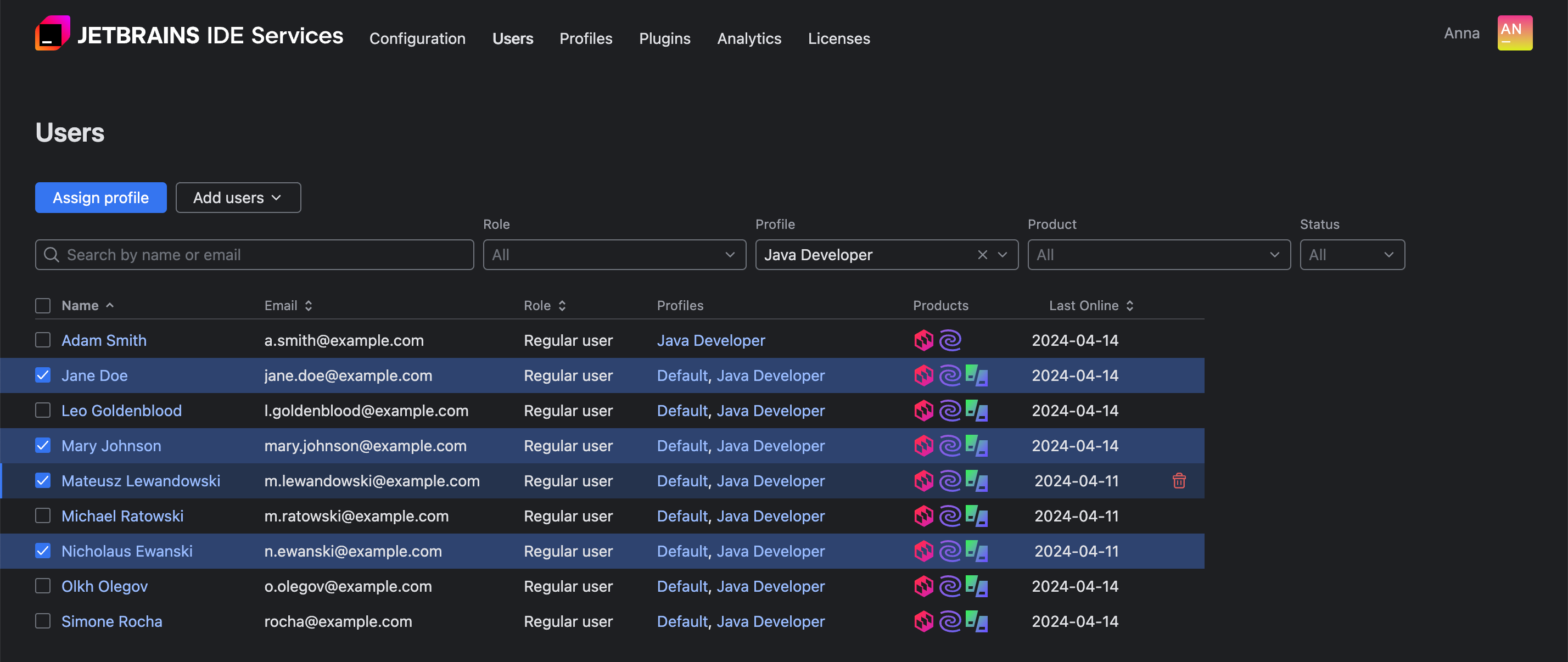
Task: Sort table by Role column header
Action: [545, 305]
